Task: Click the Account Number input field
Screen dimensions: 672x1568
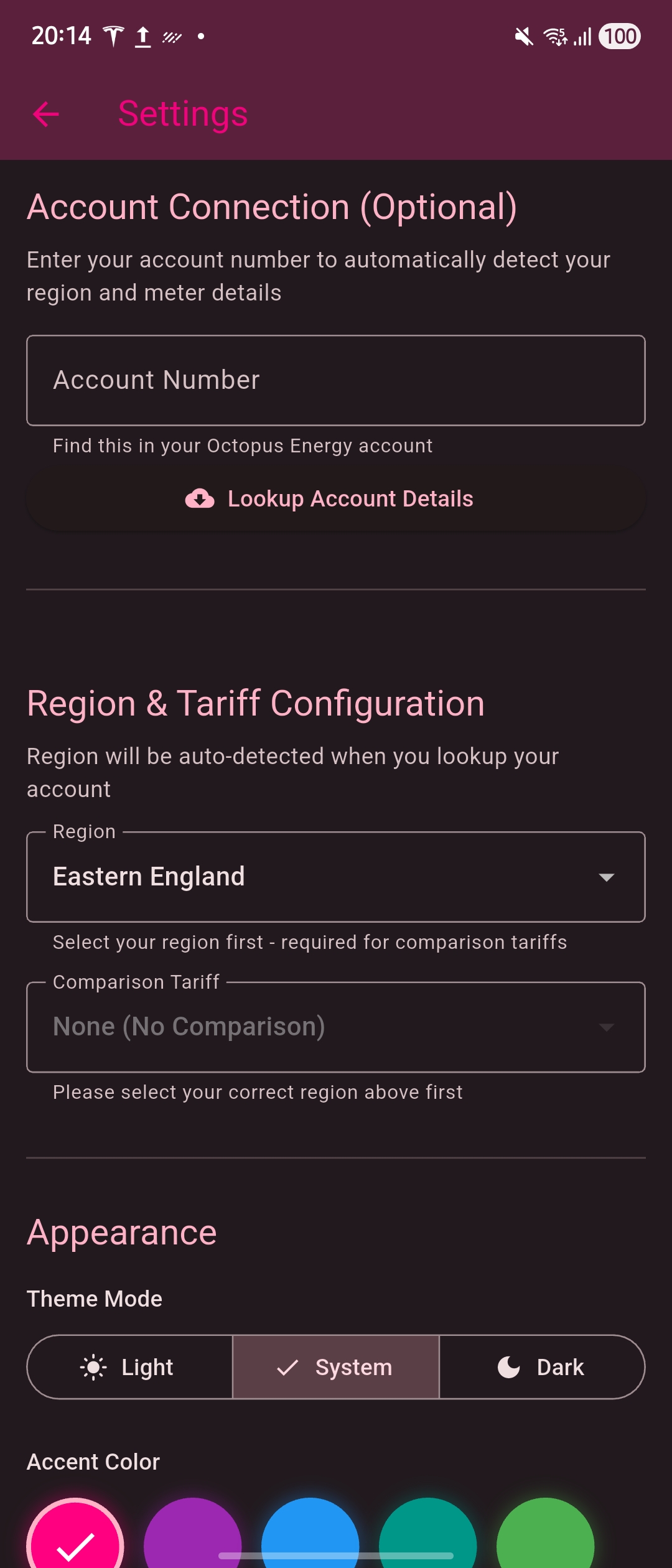Action: [336, 380]
